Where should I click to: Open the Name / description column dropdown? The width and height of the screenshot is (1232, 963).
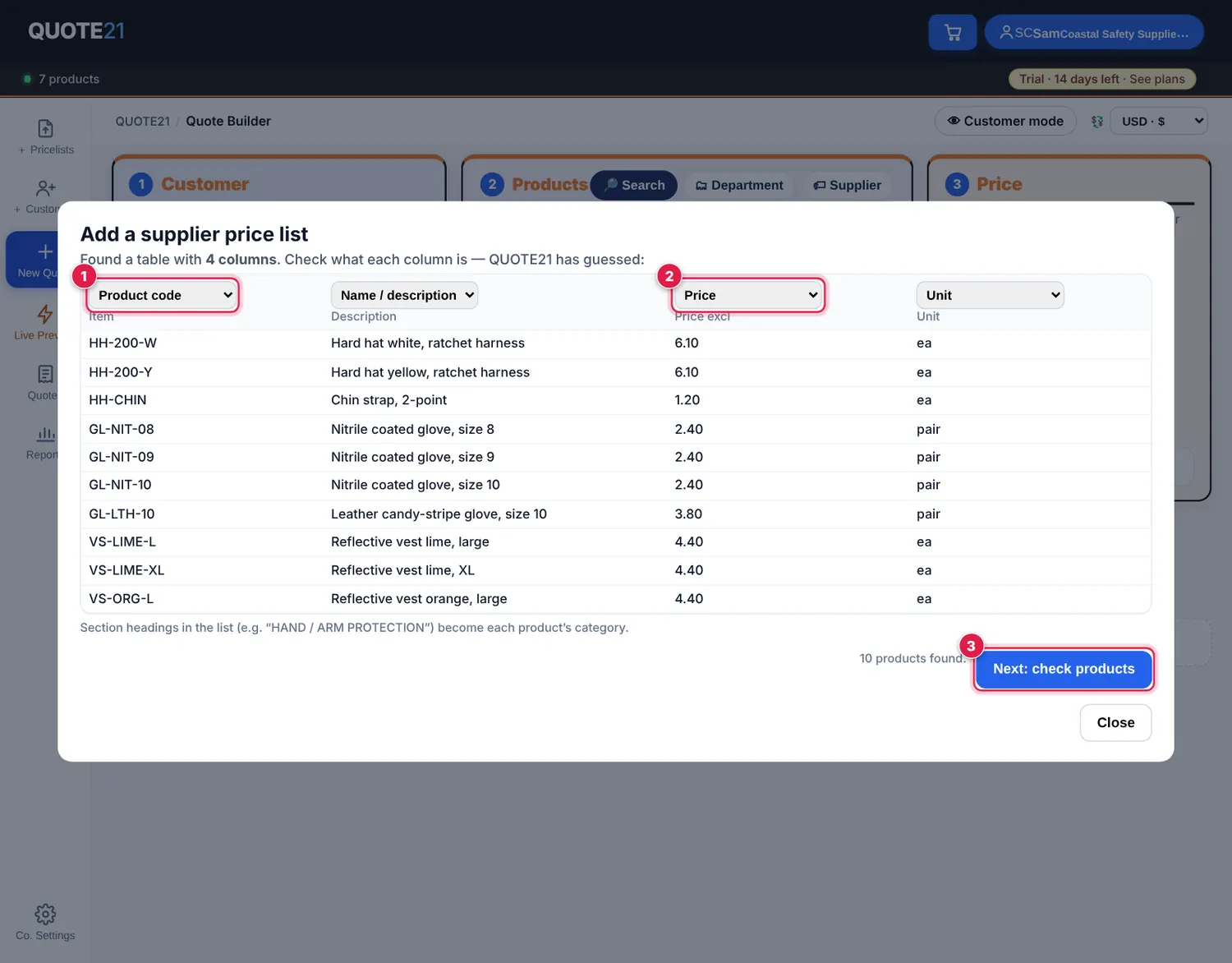[x=404, y=295]
